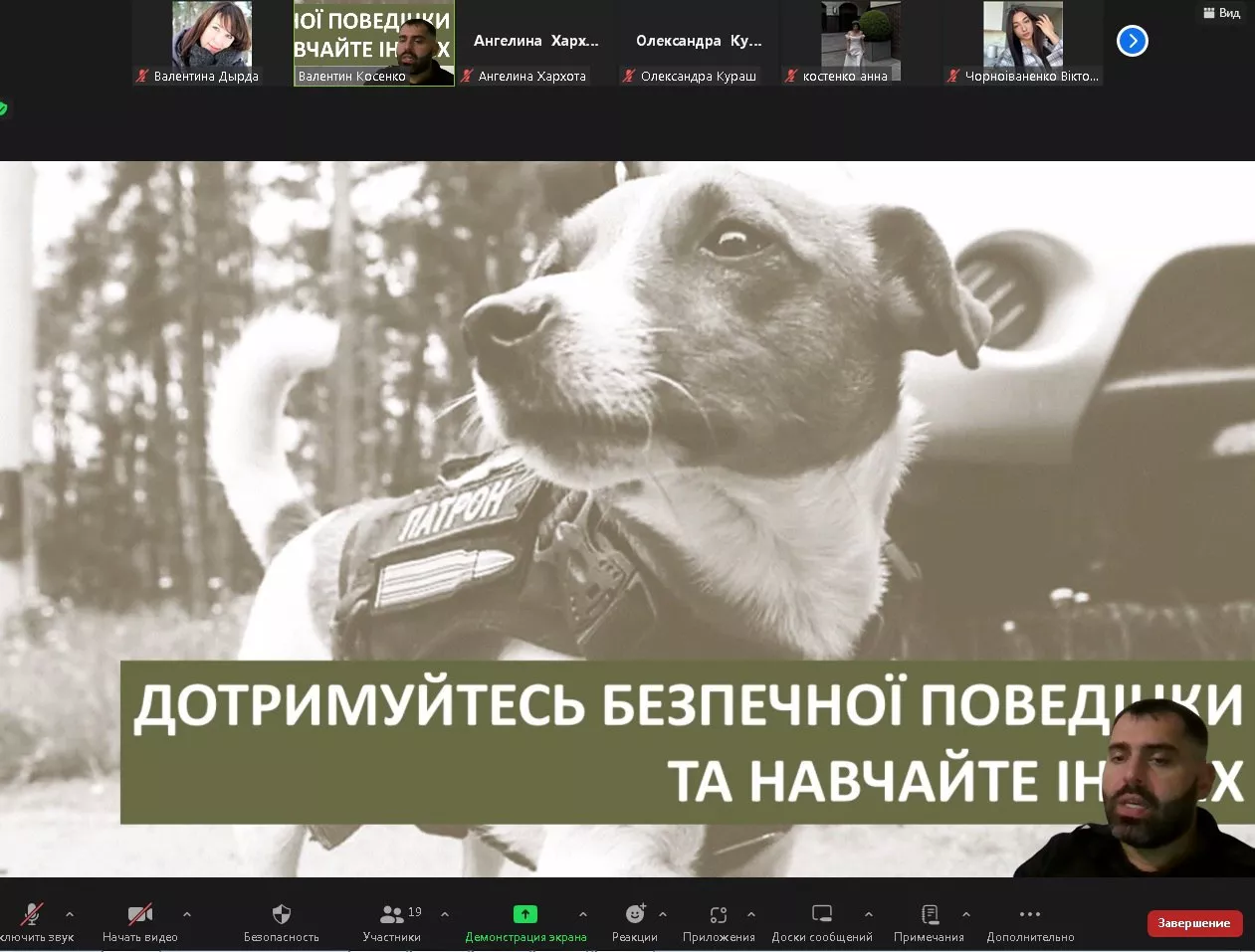
Task: Open Дополнительно three-dots menu
Action: (x=1030, y=914)
